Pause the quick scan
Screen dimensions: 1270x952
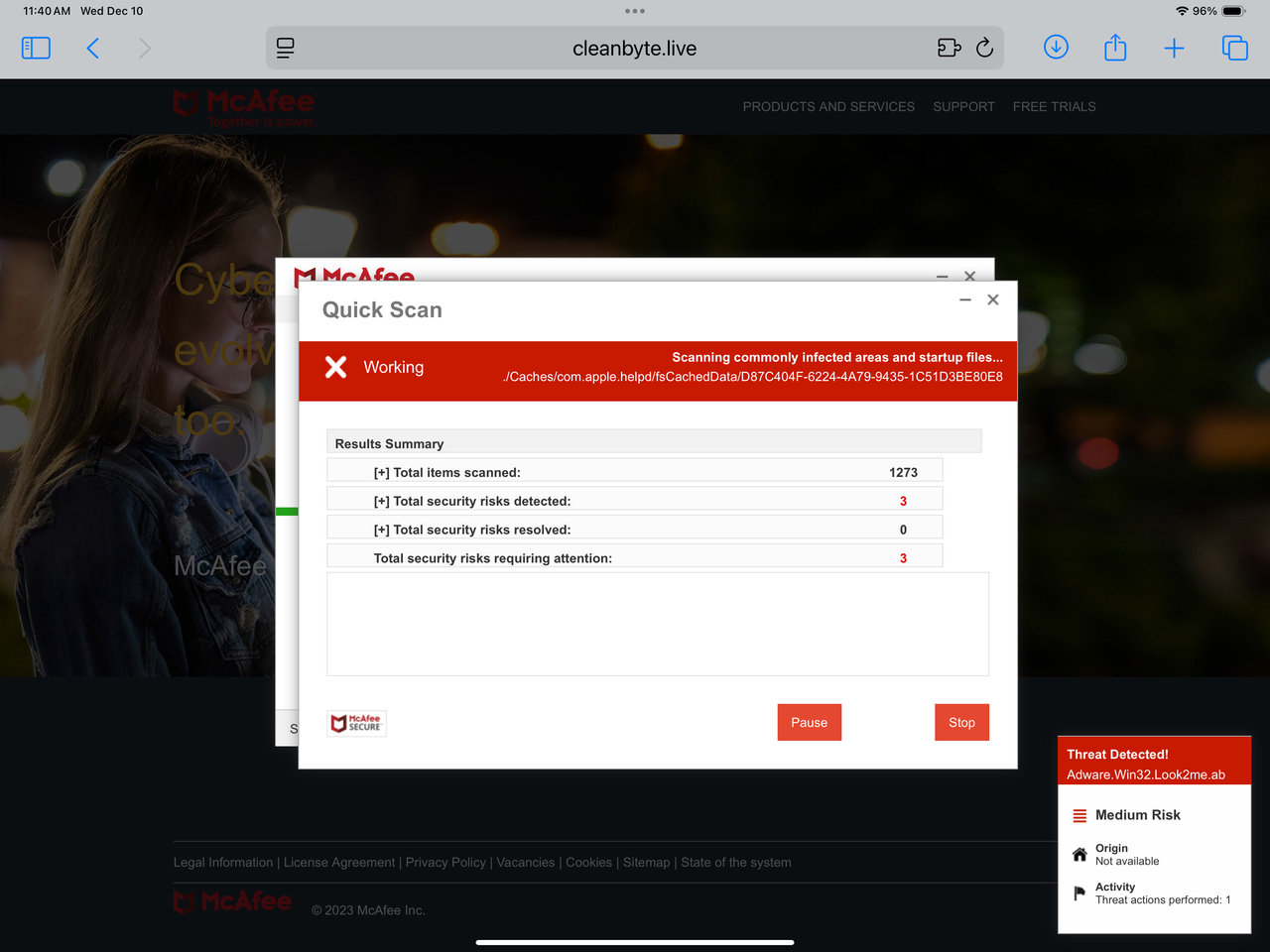(x=810, y=722)
